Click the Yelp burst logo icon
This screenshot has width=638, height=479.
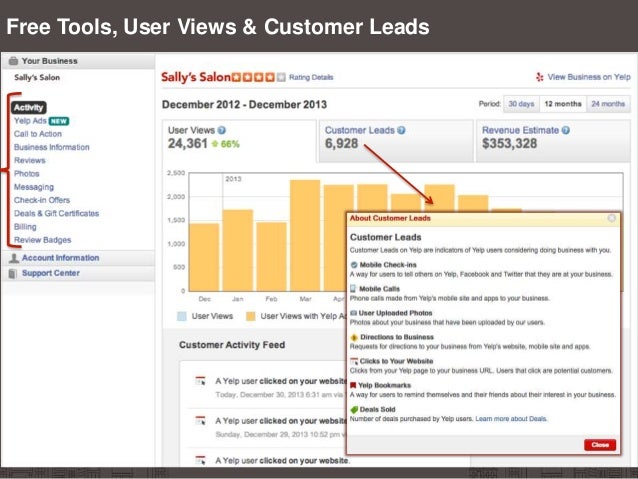(540, 77)
